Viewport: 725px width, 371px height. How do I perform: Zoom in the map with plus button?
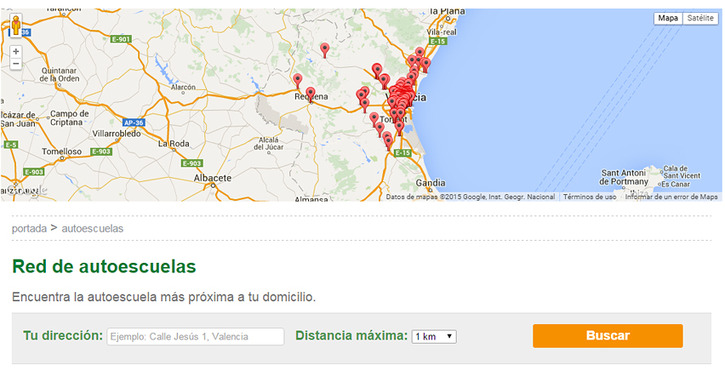16,51
